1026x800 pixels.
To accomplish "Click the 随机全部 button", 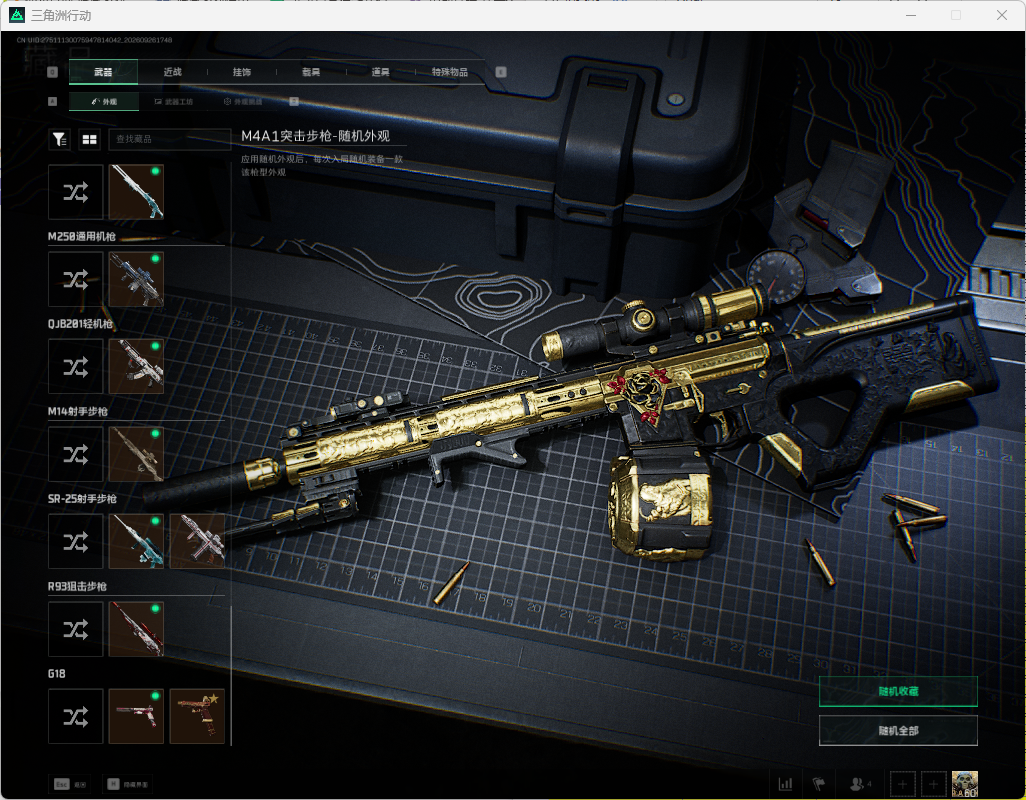I will click(898, 731).
